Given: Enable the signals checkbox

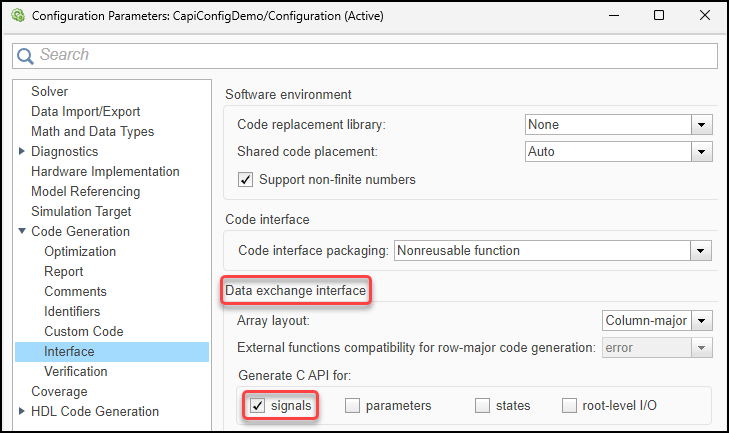Looking at the screenshot, I should tap(257, 406).
